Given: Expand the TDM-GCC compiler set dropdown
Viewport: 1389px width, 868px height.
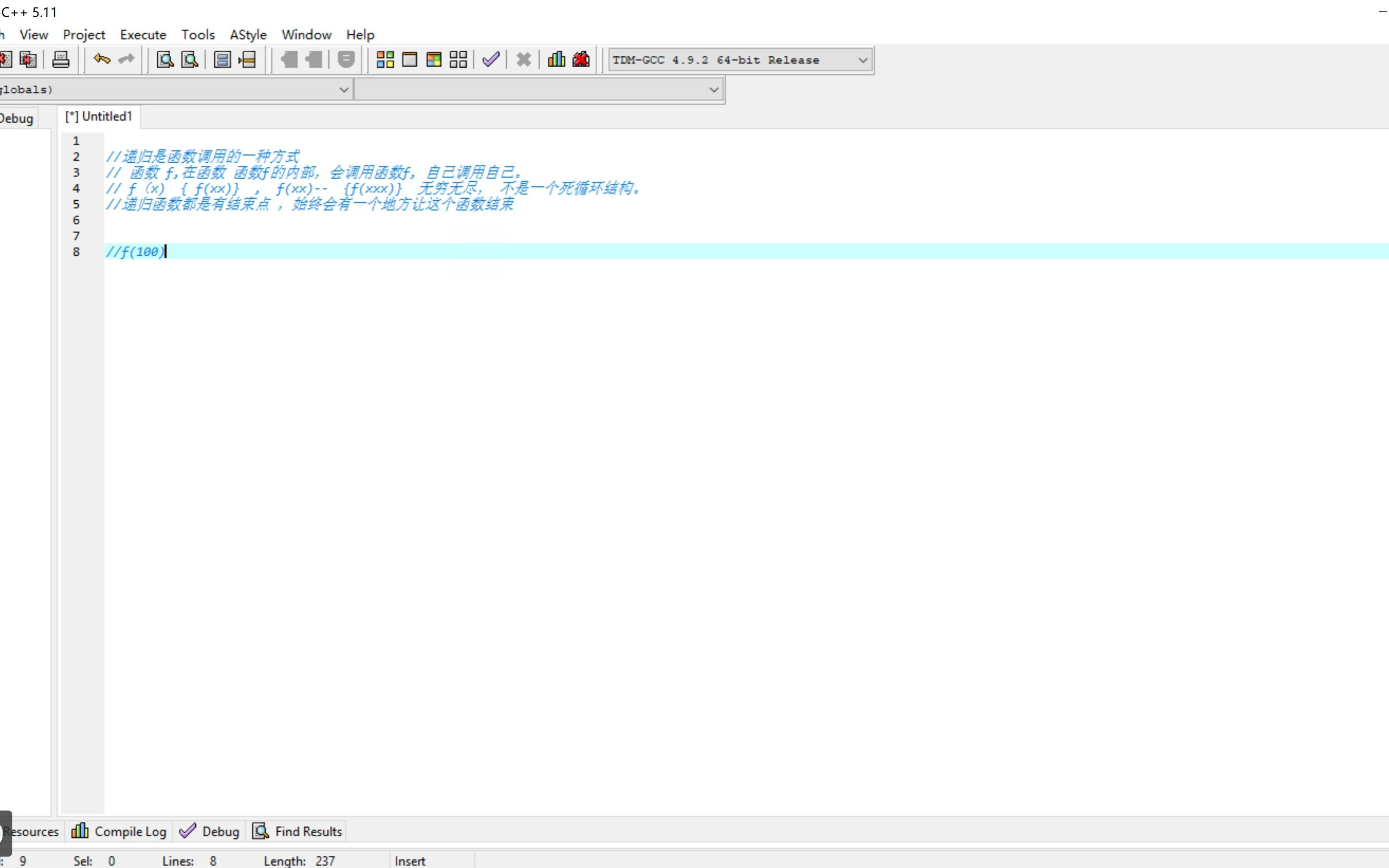Looking at the screenshot, I should tap(862, 60).
